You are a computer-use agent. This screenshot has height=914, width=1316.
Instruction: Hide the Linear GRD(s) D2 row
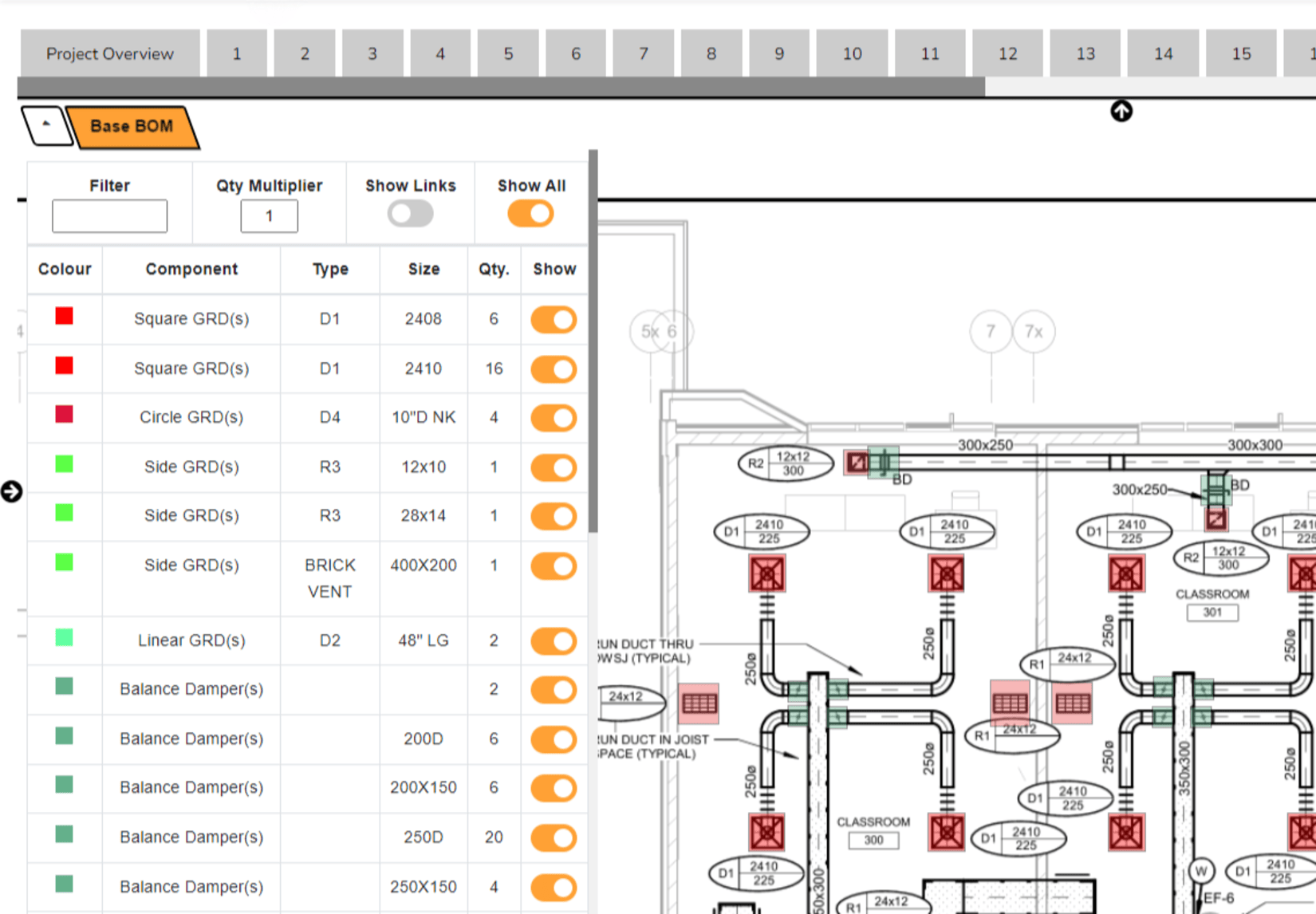(x=554, y=641)
